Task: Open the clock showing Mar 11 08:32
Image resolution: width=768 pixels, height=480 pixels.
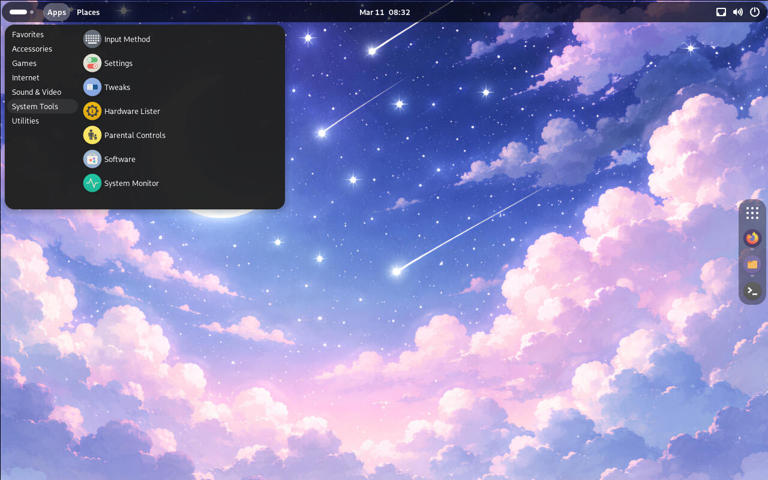Action: click(x=384, y=12)
